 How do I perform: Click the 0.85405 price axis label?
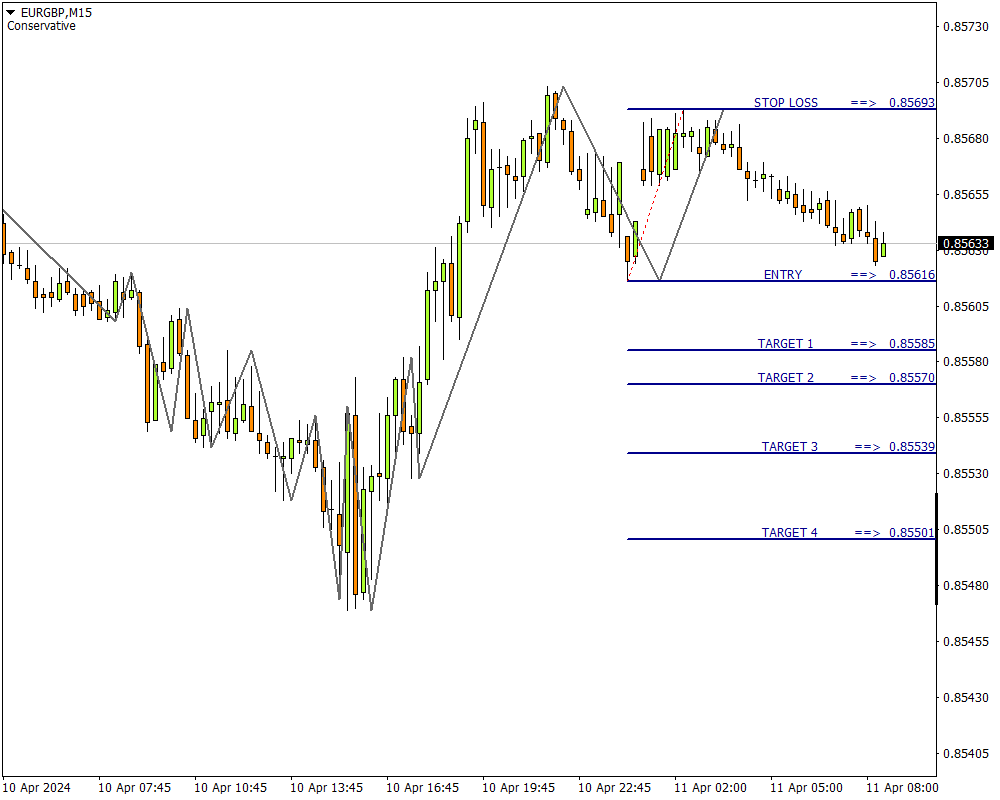click(966, 753)
